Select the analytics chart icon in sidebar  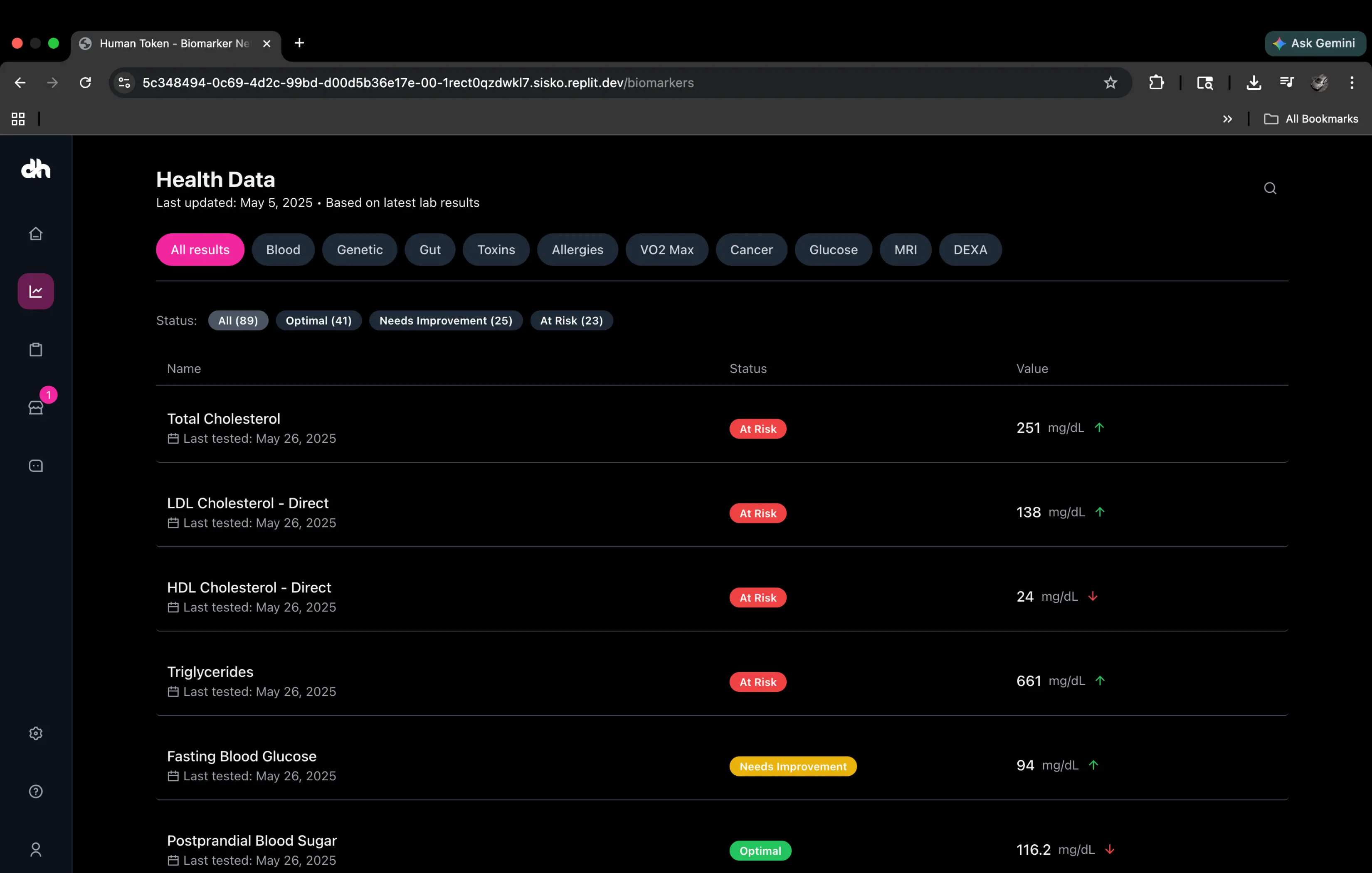pos(35,291)
